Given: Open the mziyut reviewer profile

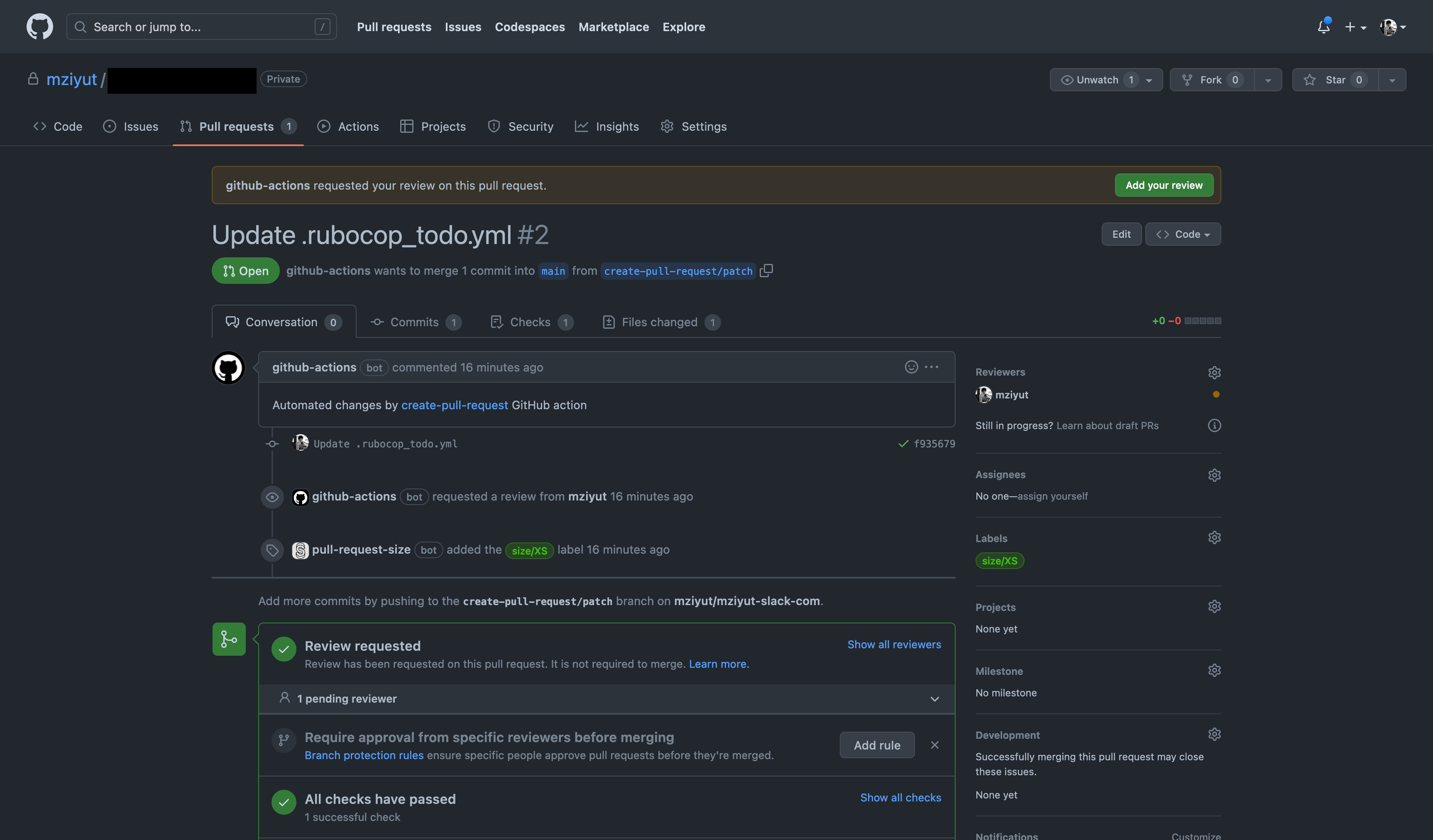Looking at the screenshot, I should click(1012, 394).
